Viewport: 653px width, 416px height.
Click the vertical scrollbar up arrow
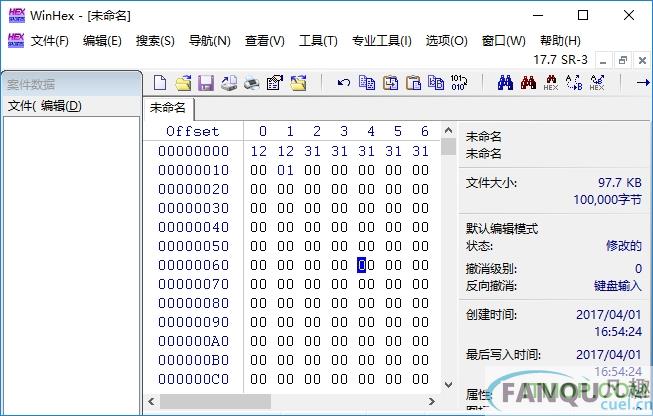coord(449,130)
